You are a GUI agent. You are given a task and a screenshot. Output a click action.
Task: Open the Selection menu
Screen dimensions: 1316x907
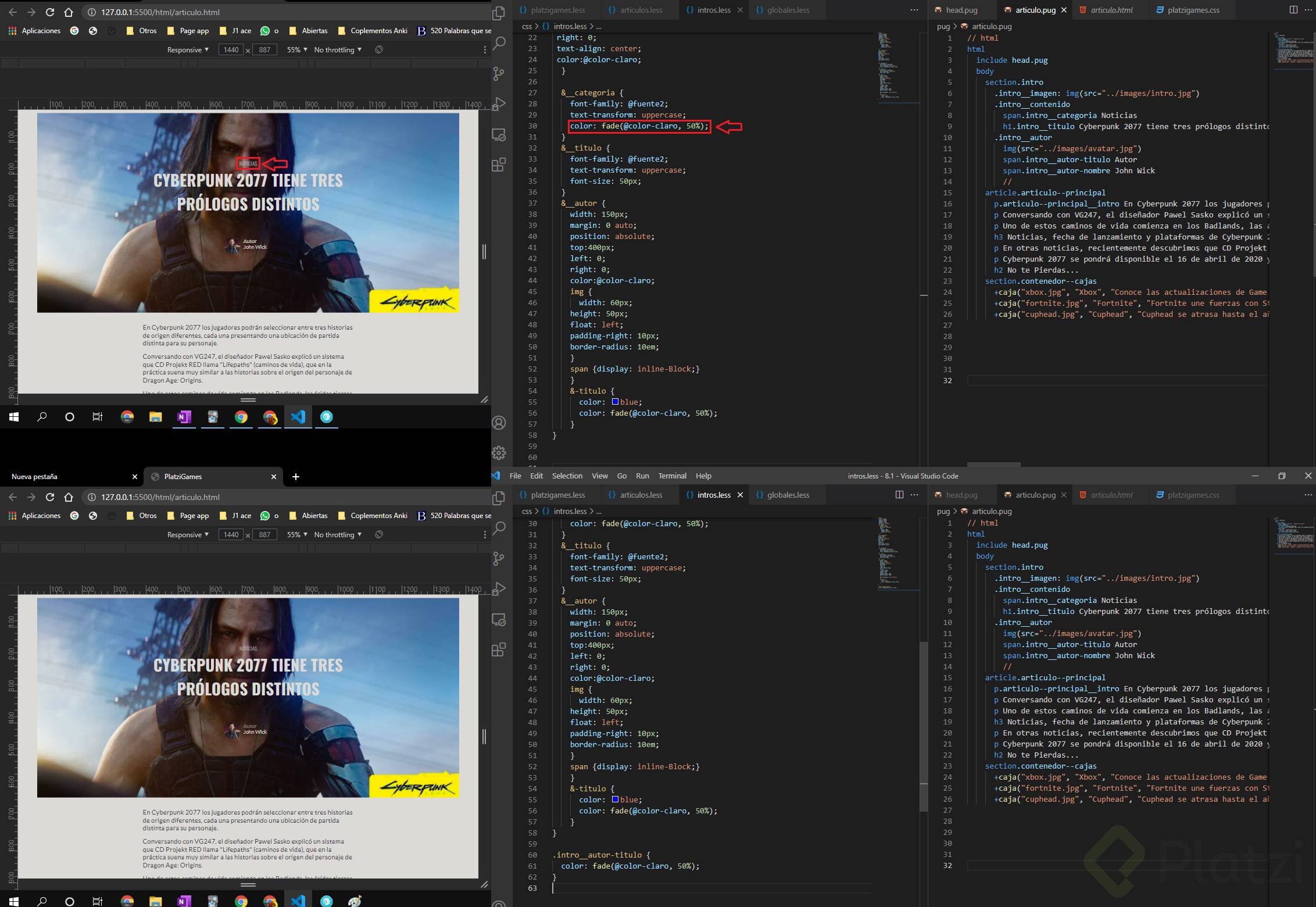[567, 476]
